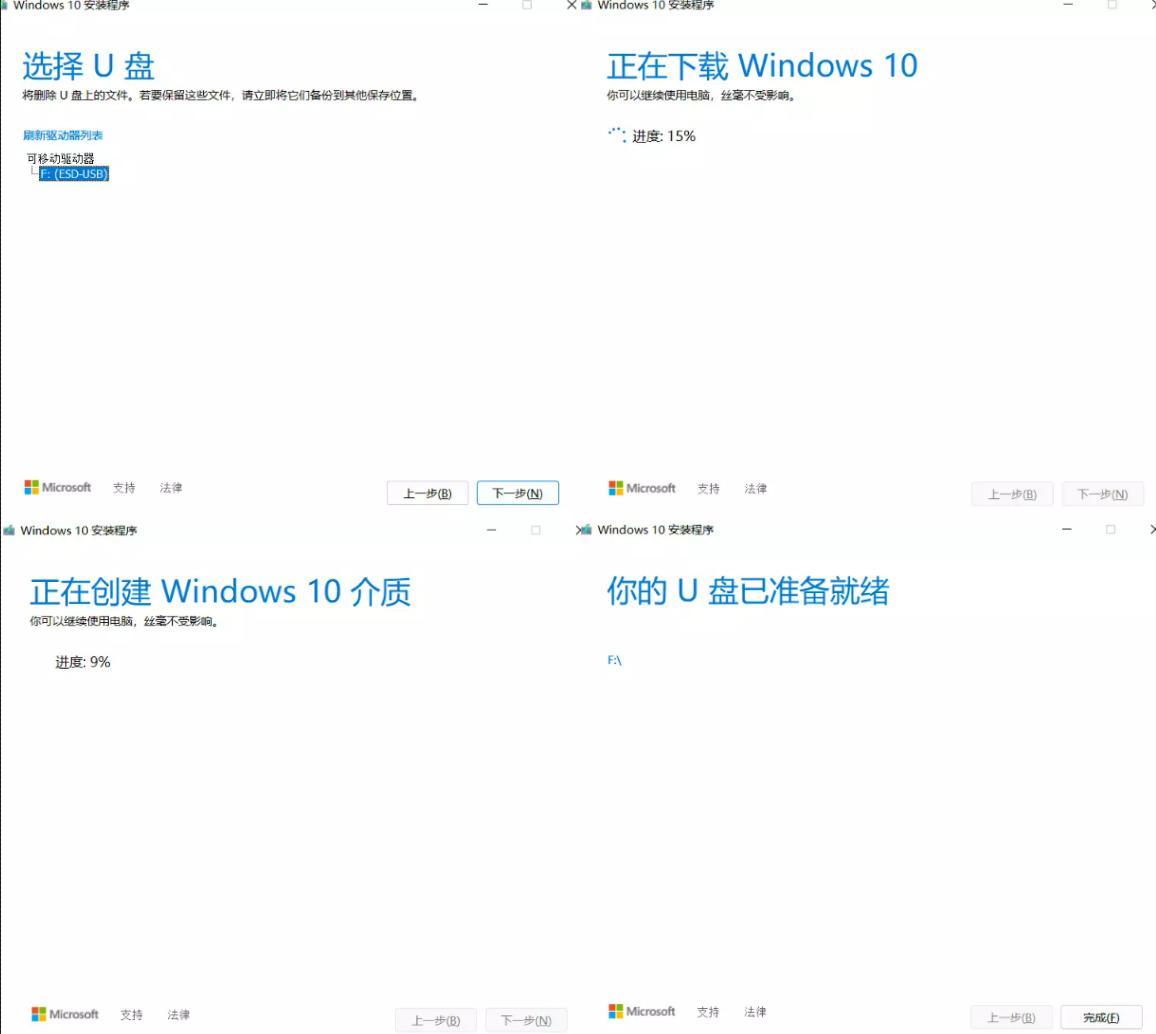Collapse the 可移动驱动器 tree node
This screenshot has height=1034, width=1156.
click(59, 158)
